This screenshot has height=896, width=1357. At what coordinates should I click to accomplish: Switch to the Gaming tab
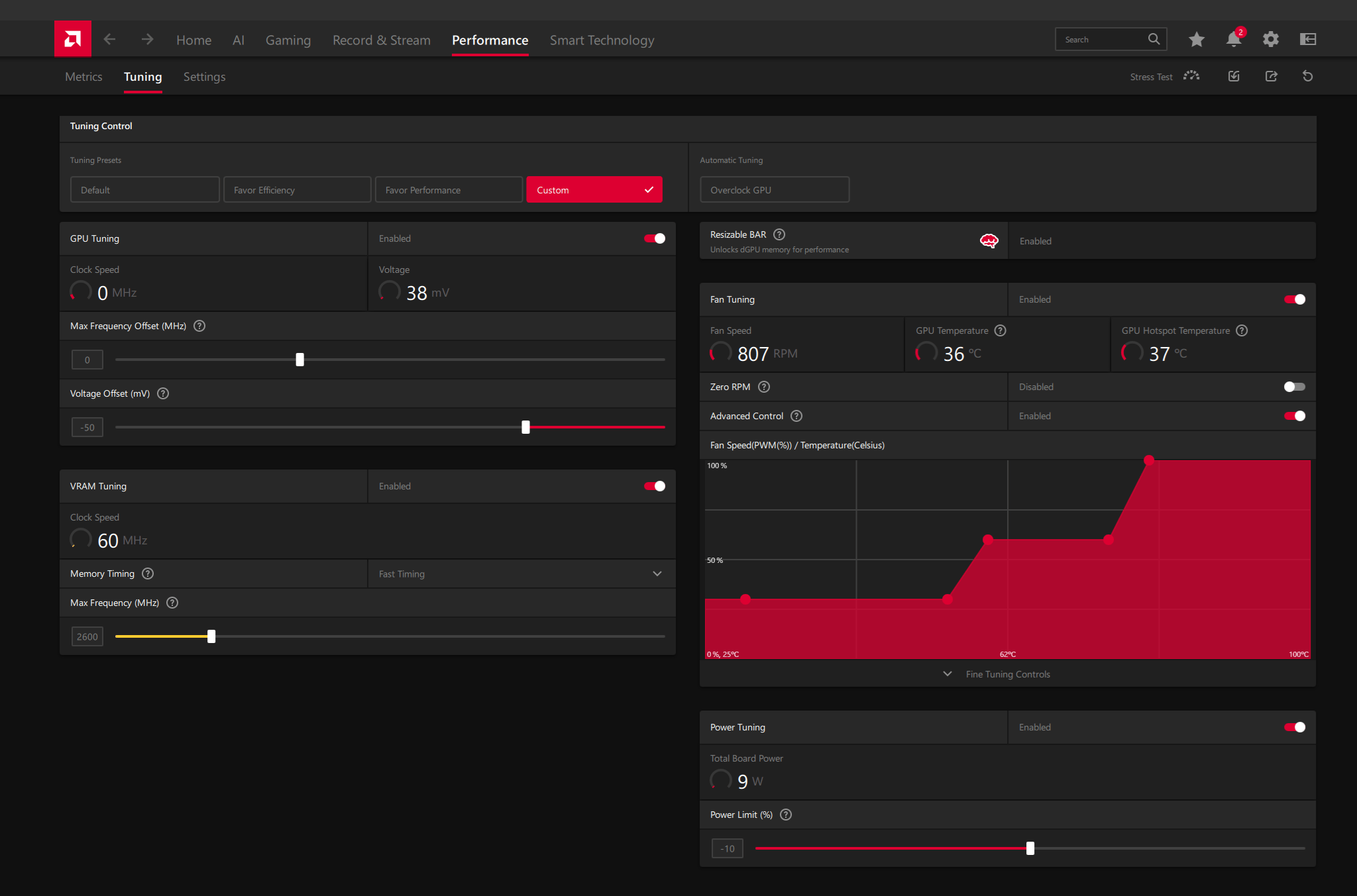288,40
